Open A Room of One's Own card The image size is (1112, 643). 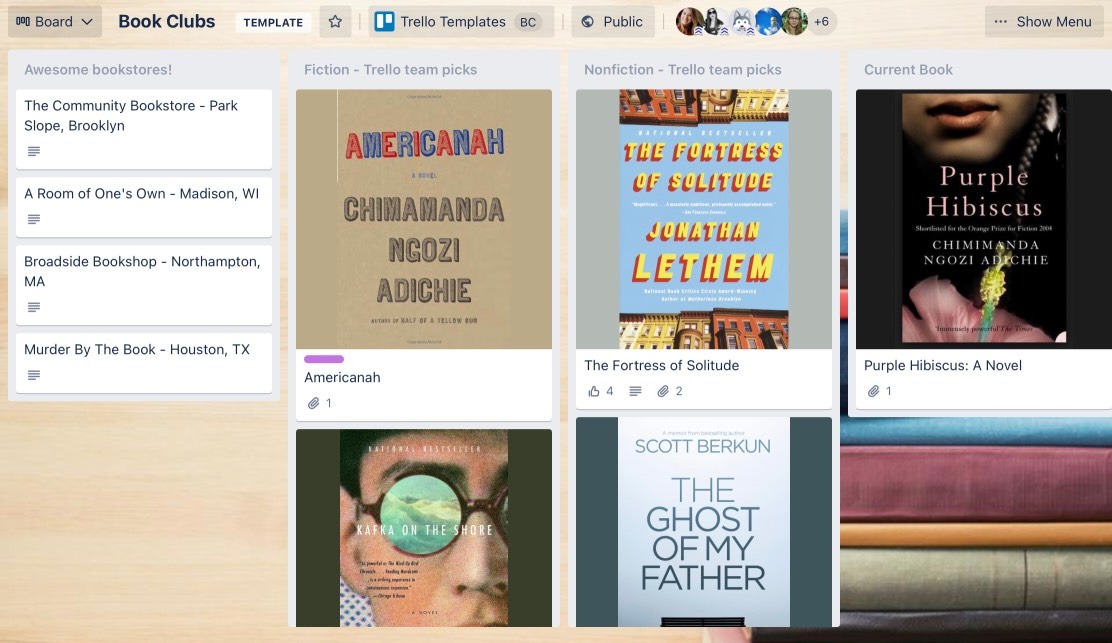[144, 206]
